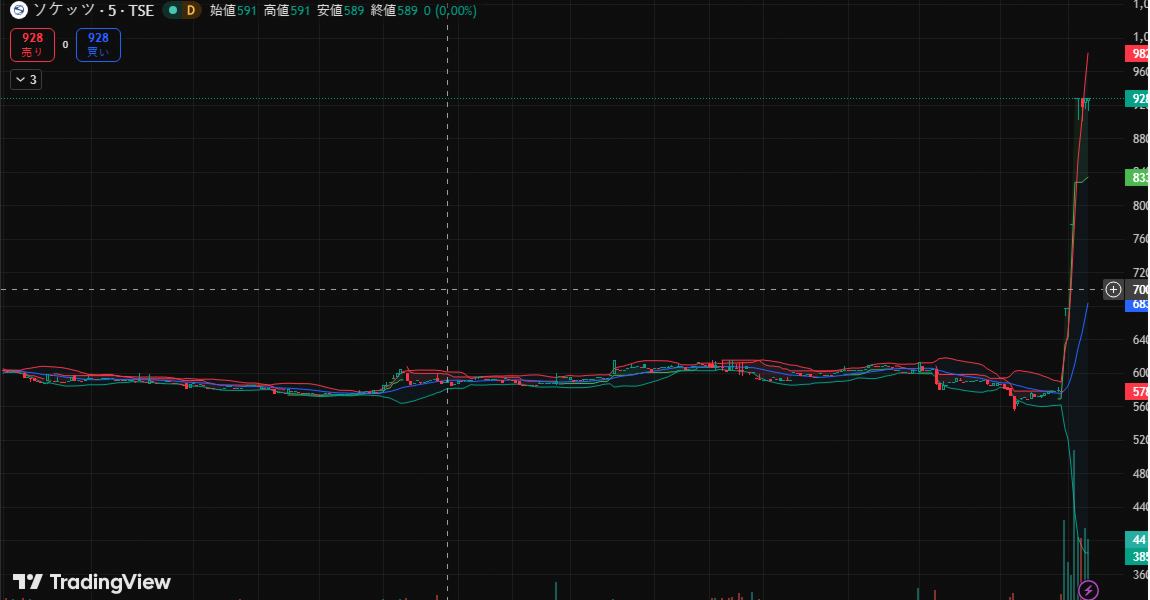1150x600 pixels.
Task: Click the plus icon on the price scale
Action: (x=1113, y=290)
